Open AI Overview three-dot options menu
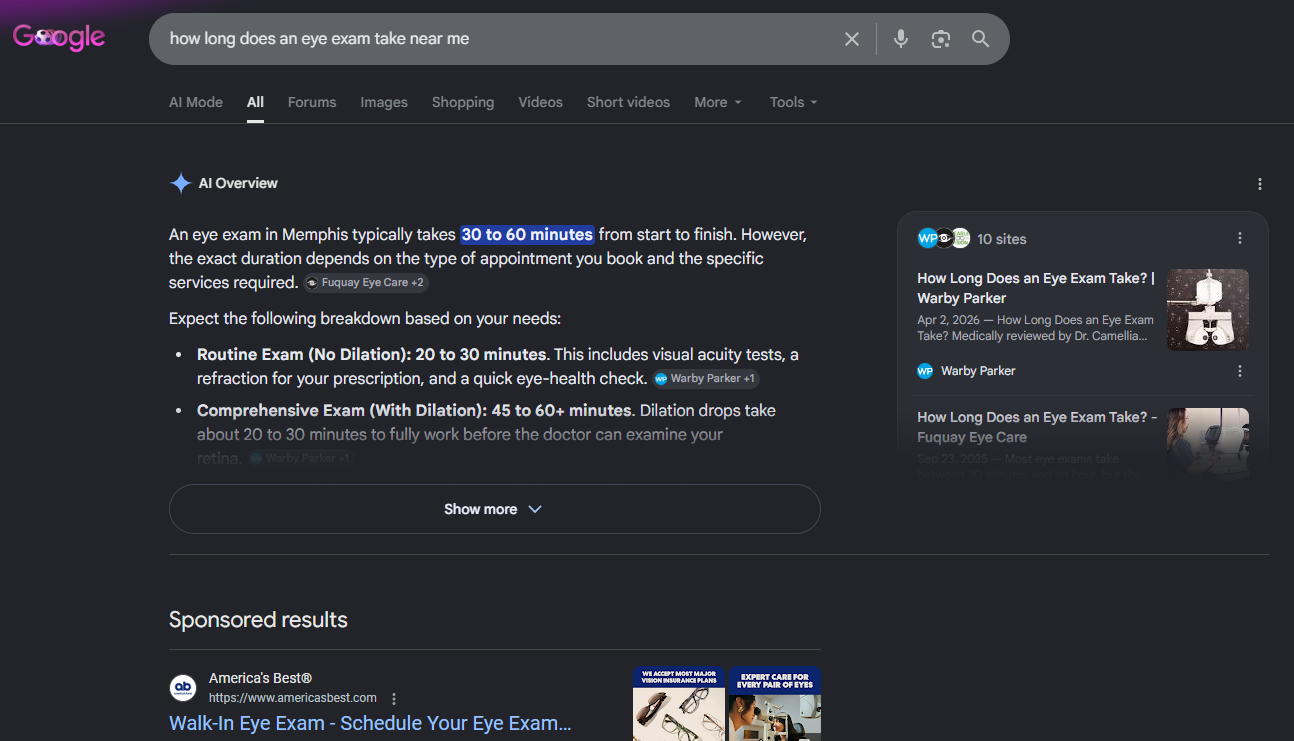Screen dimensions: 1294x741 coord(1260,184)
